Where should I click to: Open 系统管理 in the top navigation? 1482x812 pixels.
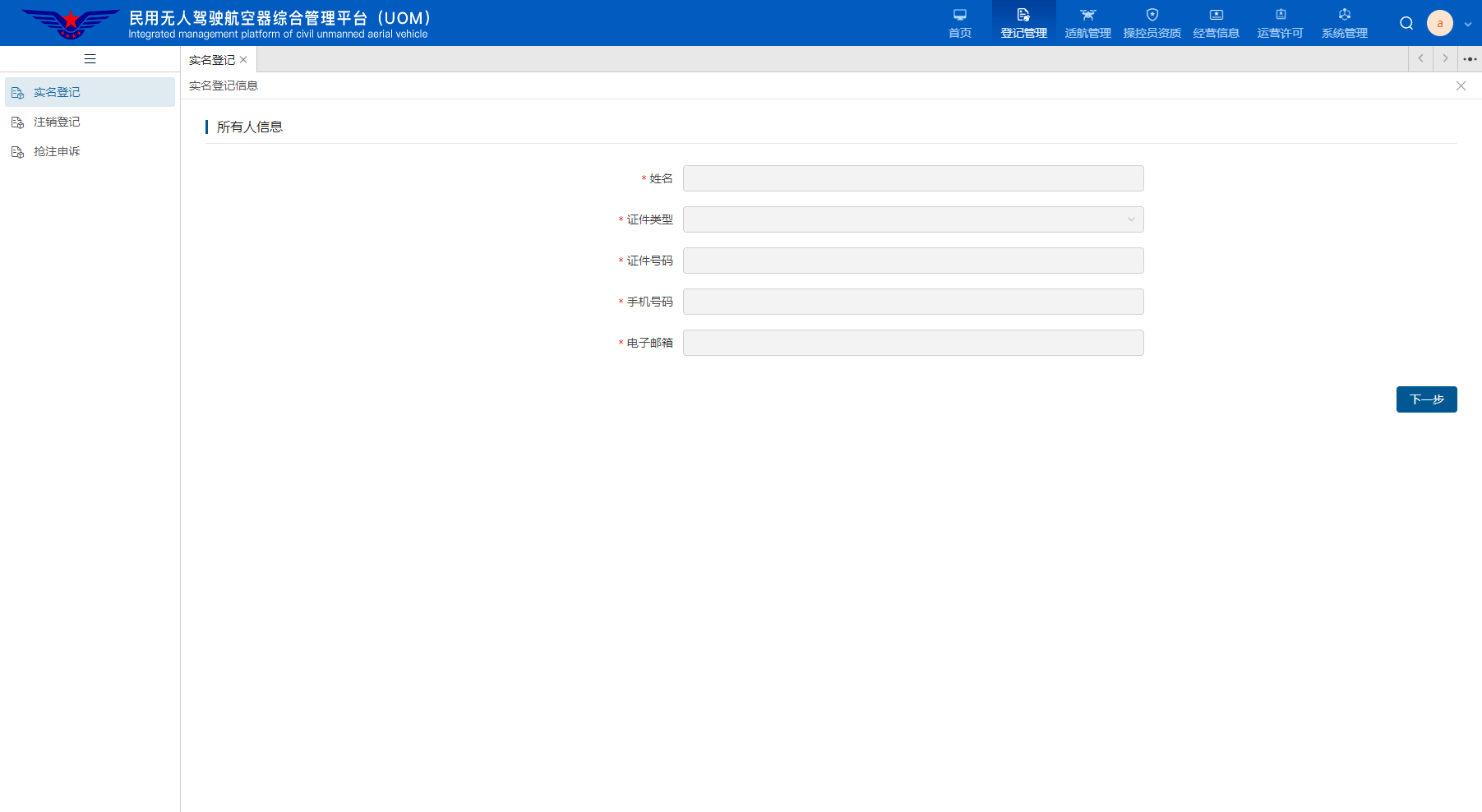pyautogui.click(x=1345, y=23)
